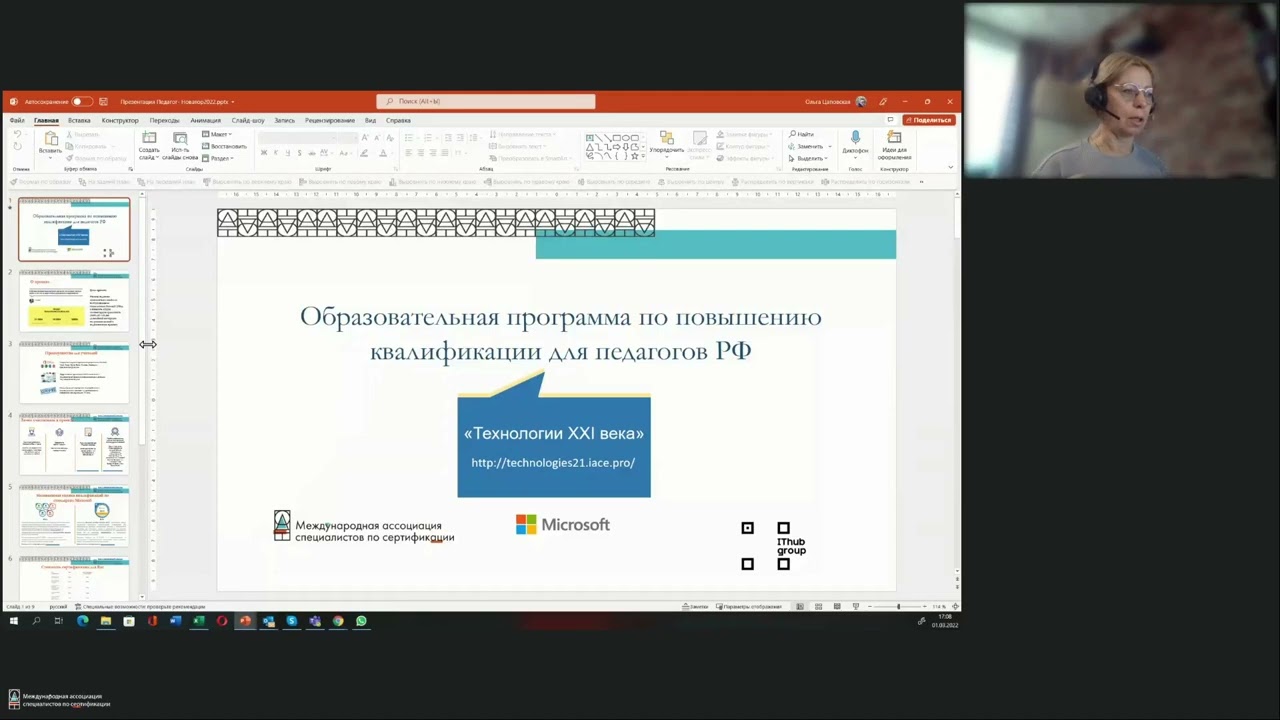Collapse the ribbon with the chevron
The width and height of the screenshot is (1280, 720).
pos(950,168)
